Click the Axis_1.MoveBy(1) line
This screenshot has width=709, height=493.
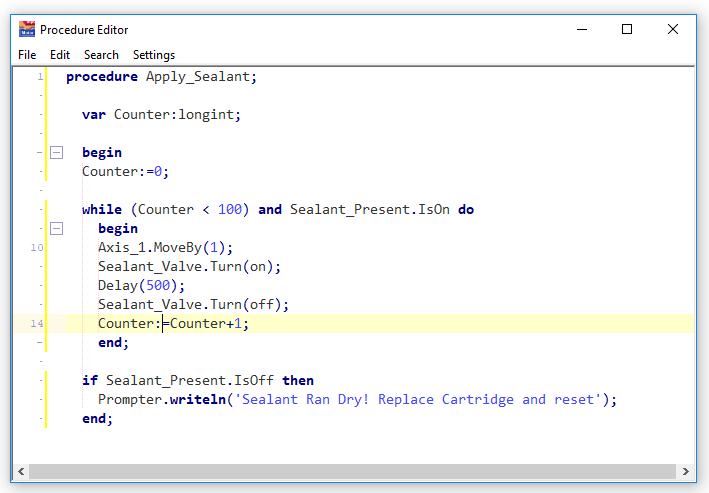[164, 248]
